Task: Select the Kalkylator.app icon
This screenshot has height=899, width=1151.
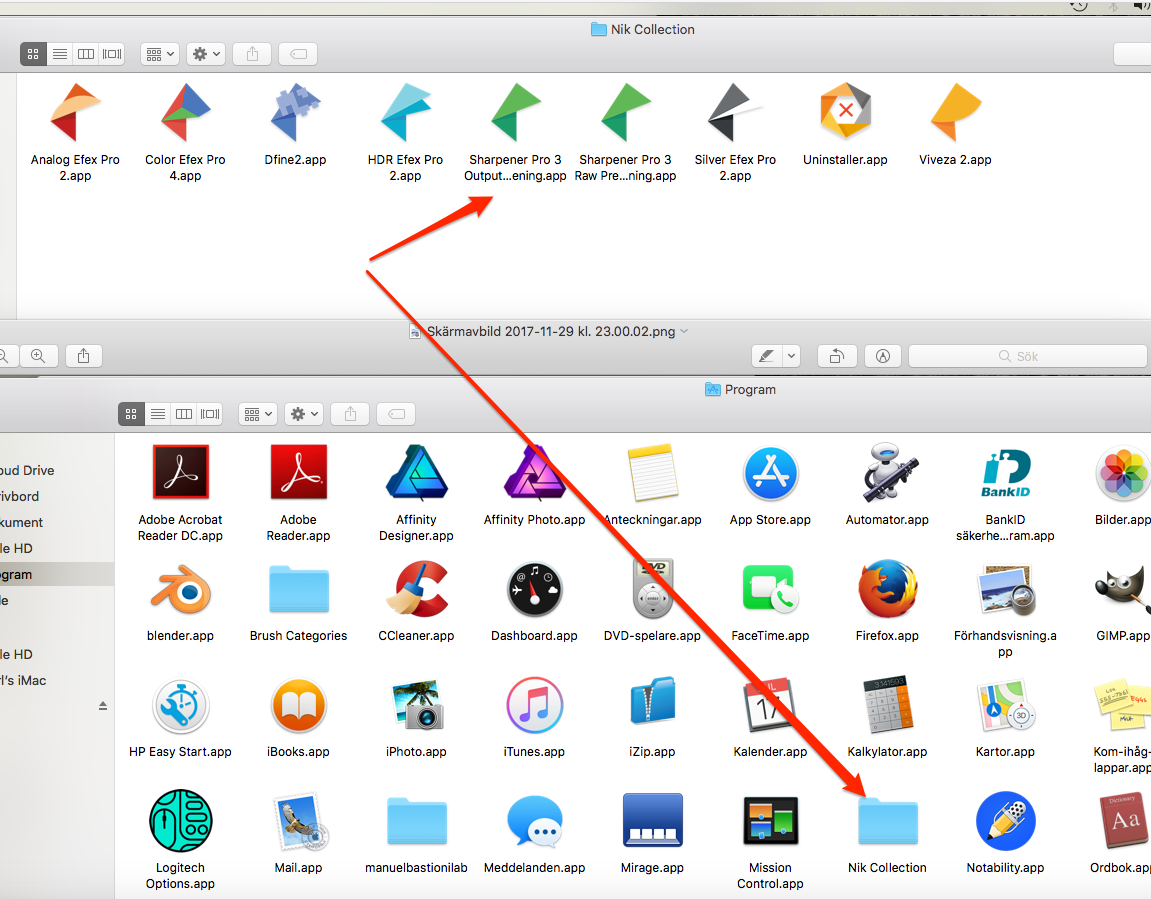Action: click(887, 705)
